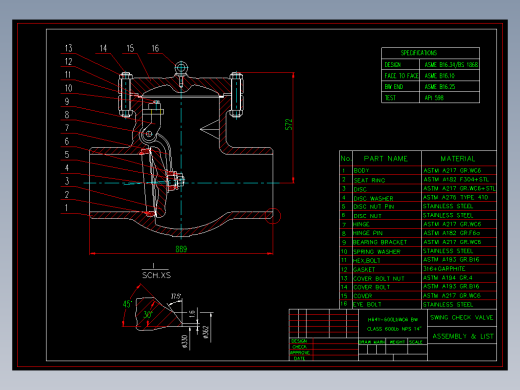Click the ø362 diameter dimension
The width and height of the screenshot is (520, 390).
point(206,332)
